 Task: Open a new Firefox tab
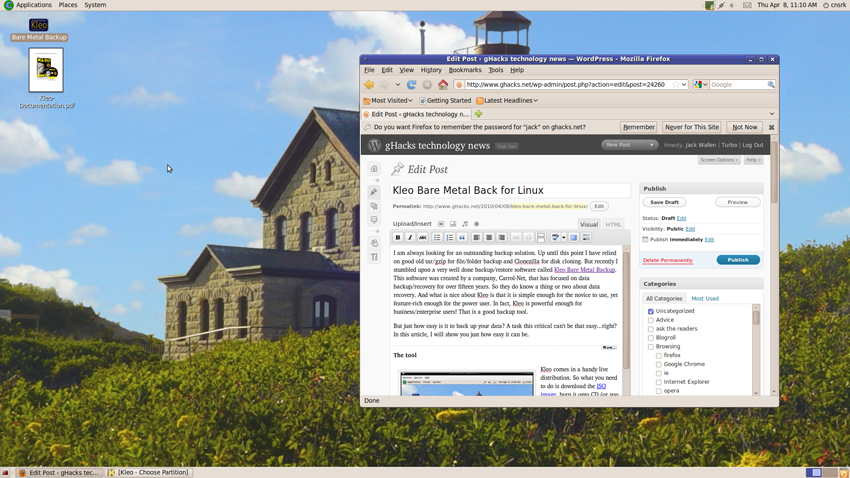tap(478, 114)
